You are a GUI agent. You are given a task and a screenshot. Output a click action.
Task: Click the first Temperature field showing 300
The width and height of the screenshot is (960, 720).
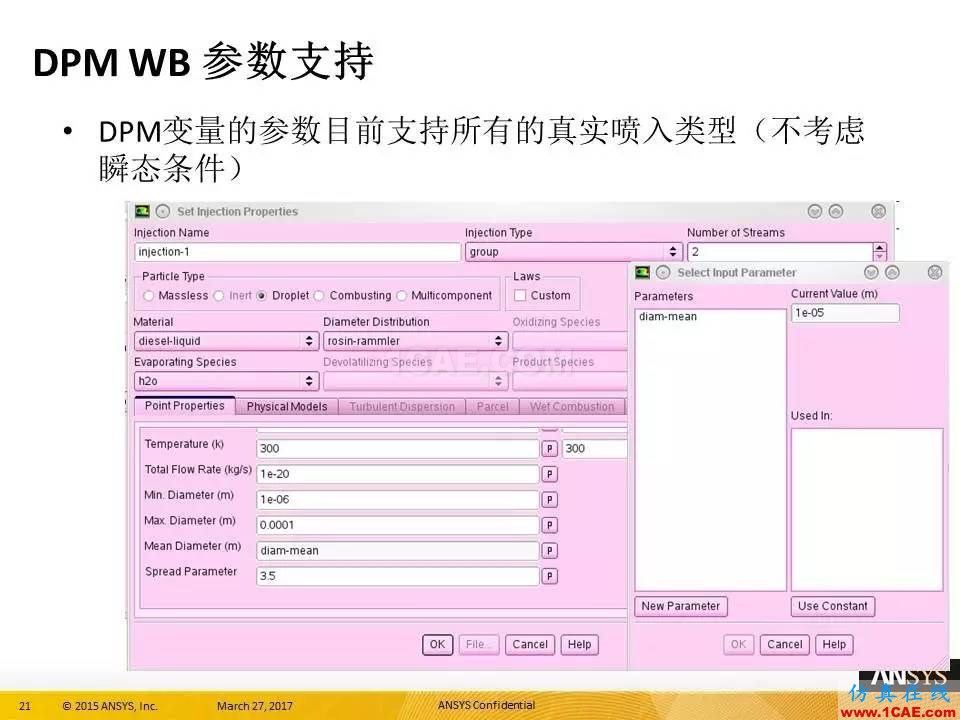[x=397, y=449]
